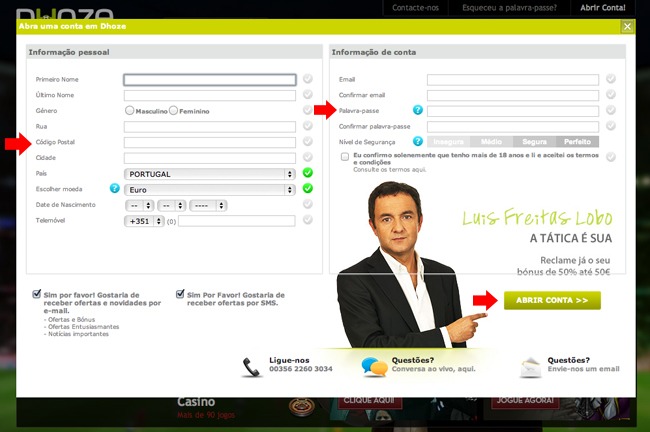The image size is (650, 432).
Task: Focus the Telemóvel number input field
Action: point(237,221)
